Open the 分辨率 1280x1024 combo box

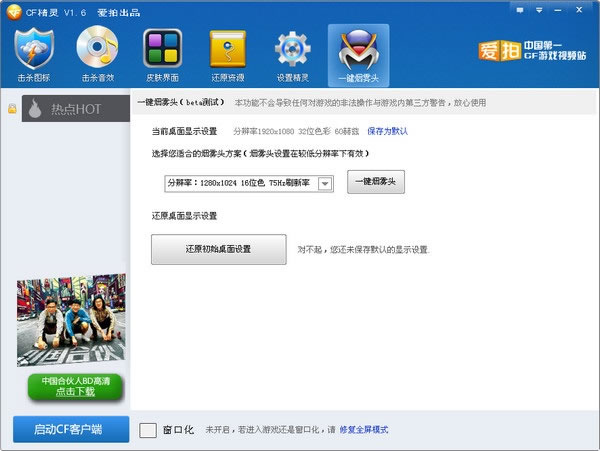249,184
